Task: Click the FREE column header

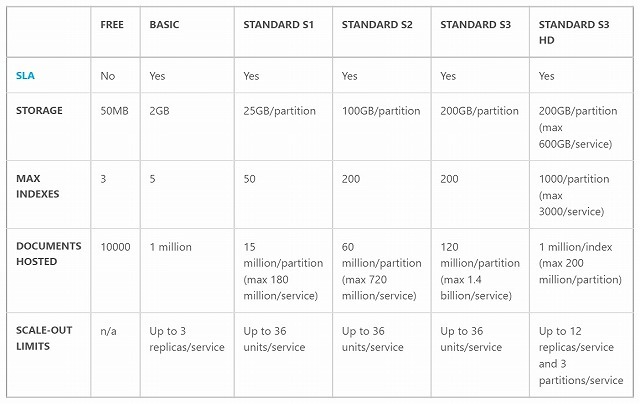Action: click(112, 24)
